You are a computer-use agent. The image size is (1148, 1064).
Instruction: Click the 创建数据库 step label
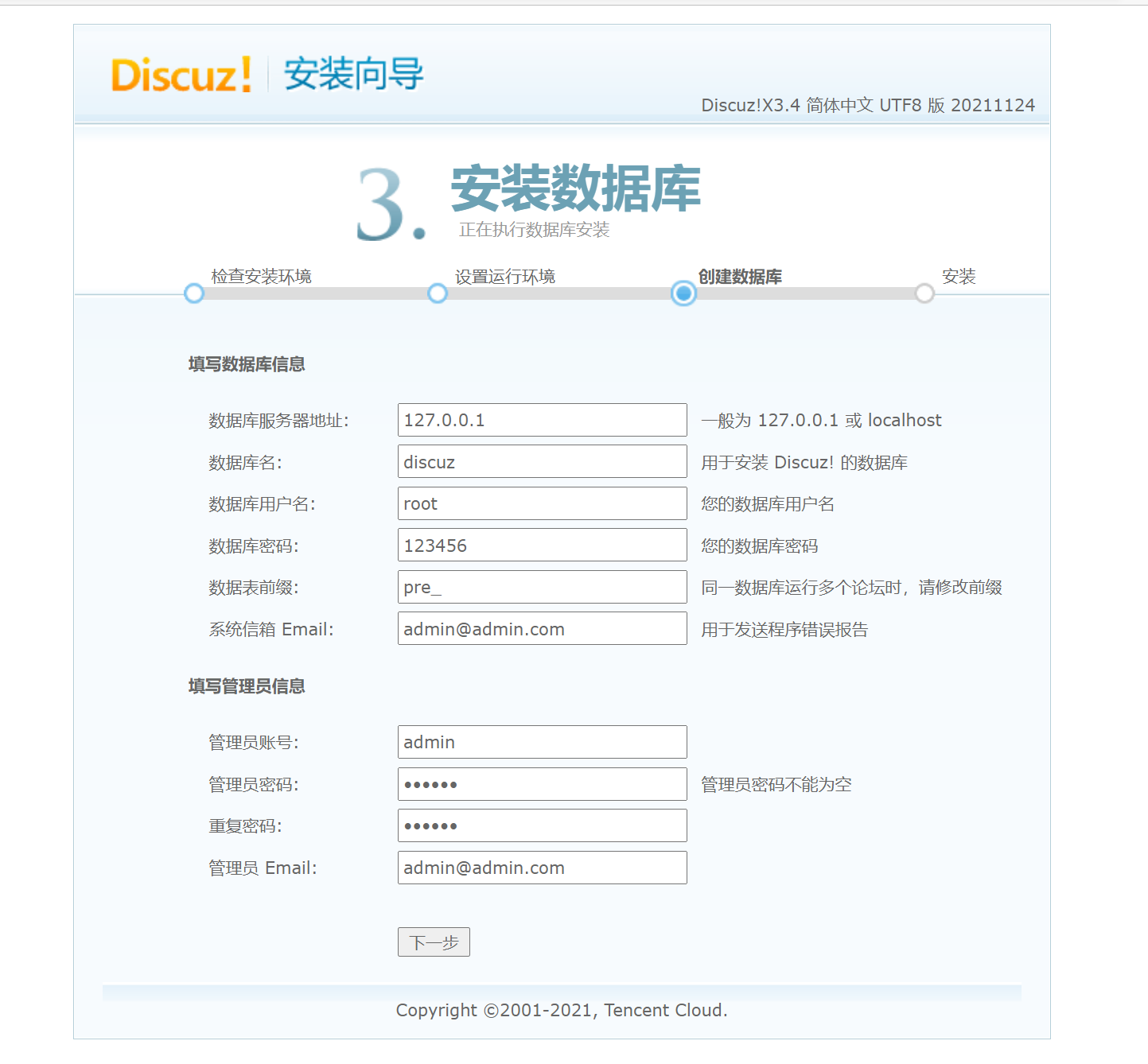(740, 276)
